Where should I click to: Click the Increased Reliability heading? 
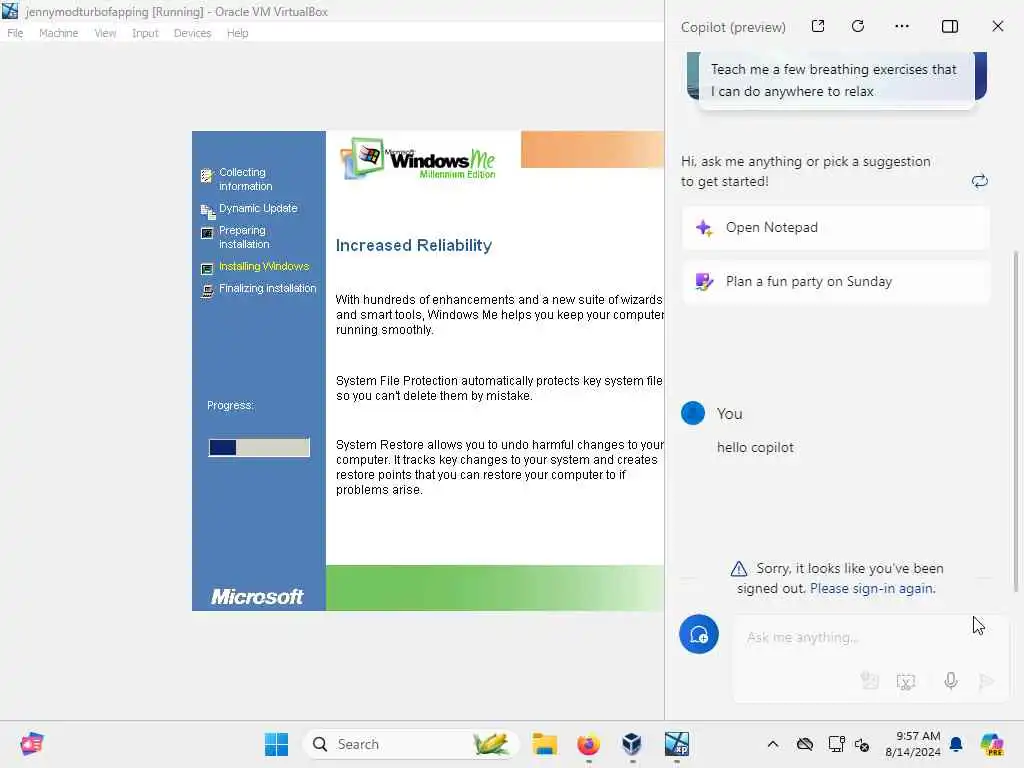click(x=414, y=246)
